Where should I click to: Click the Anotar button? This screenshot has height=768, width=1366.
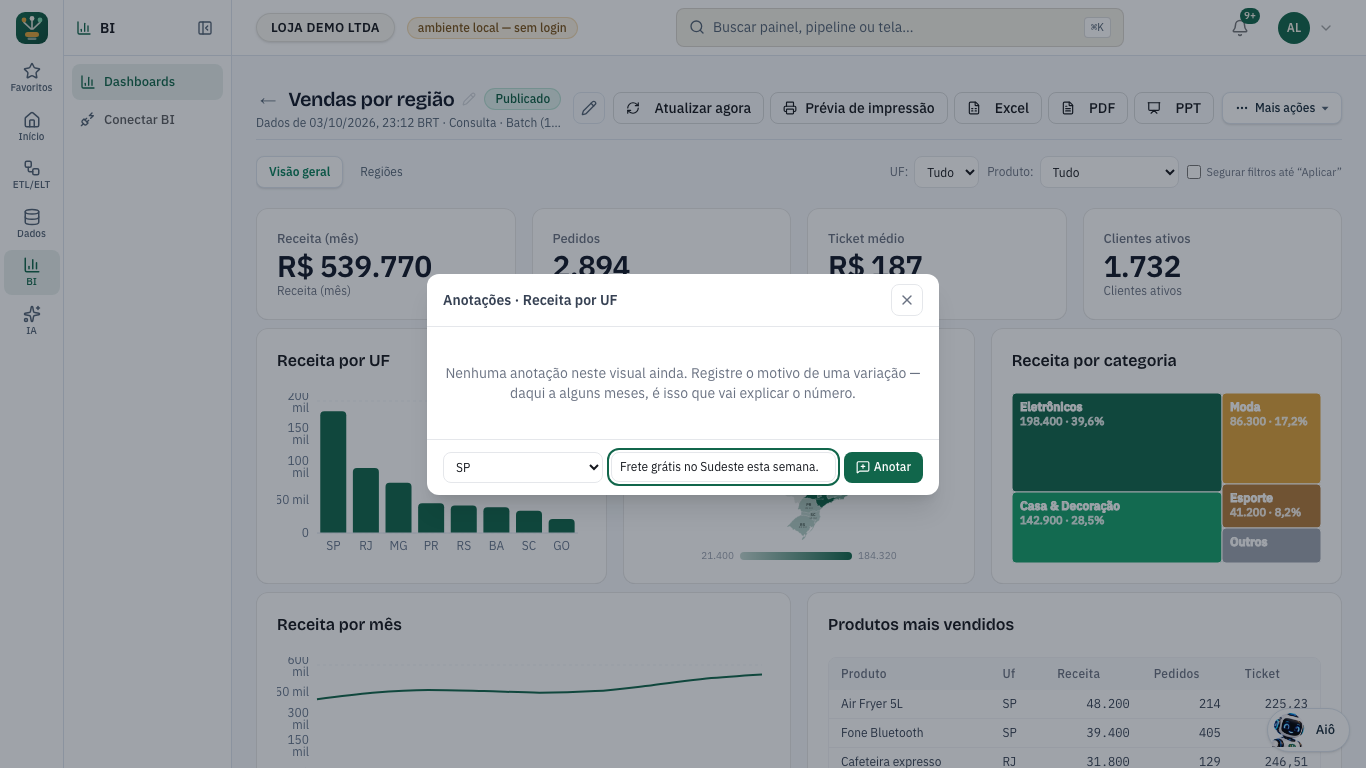[883, 467]
